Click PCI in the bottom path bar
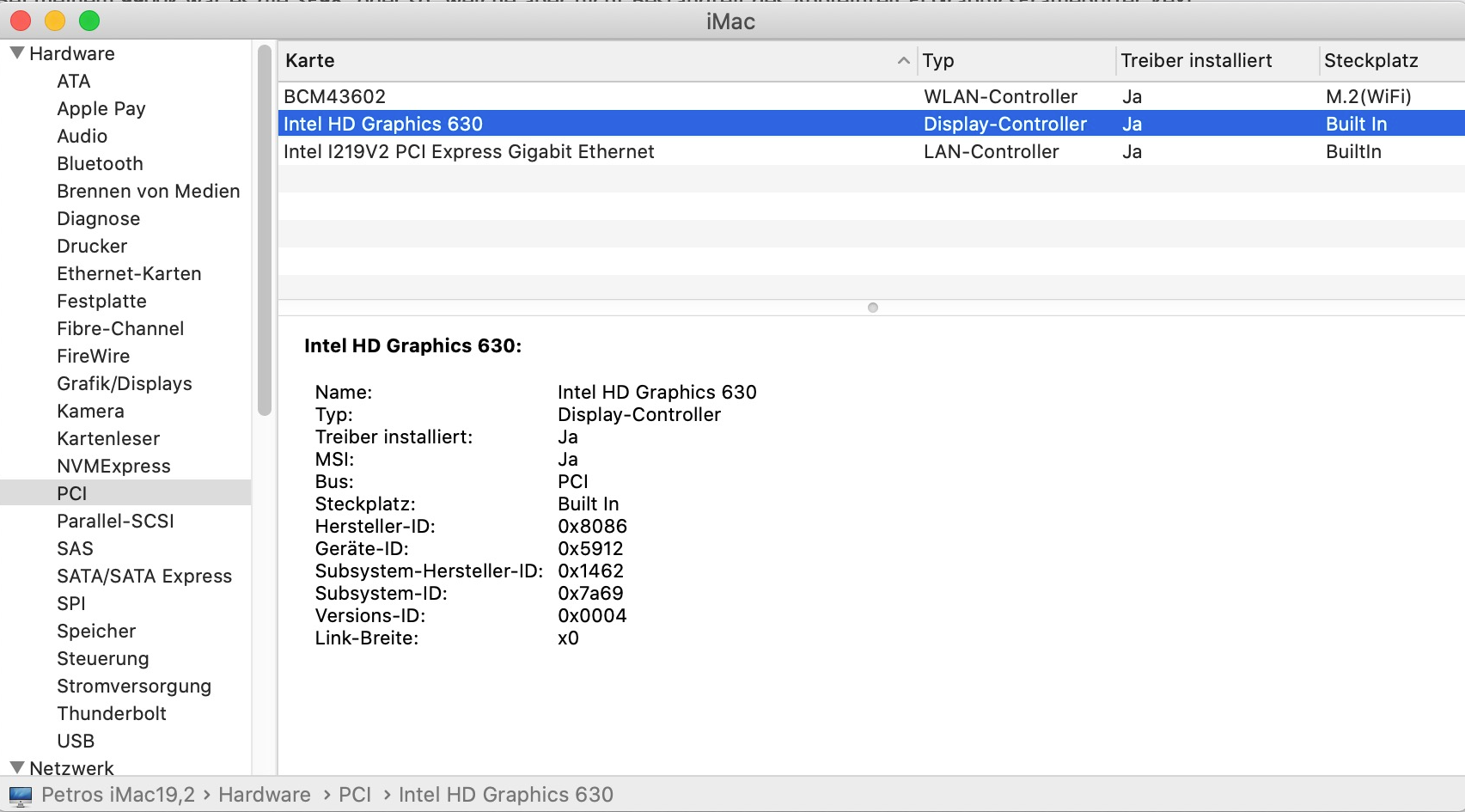The width and height of the screenshot is (1465, 812). [x=355, y=795]
